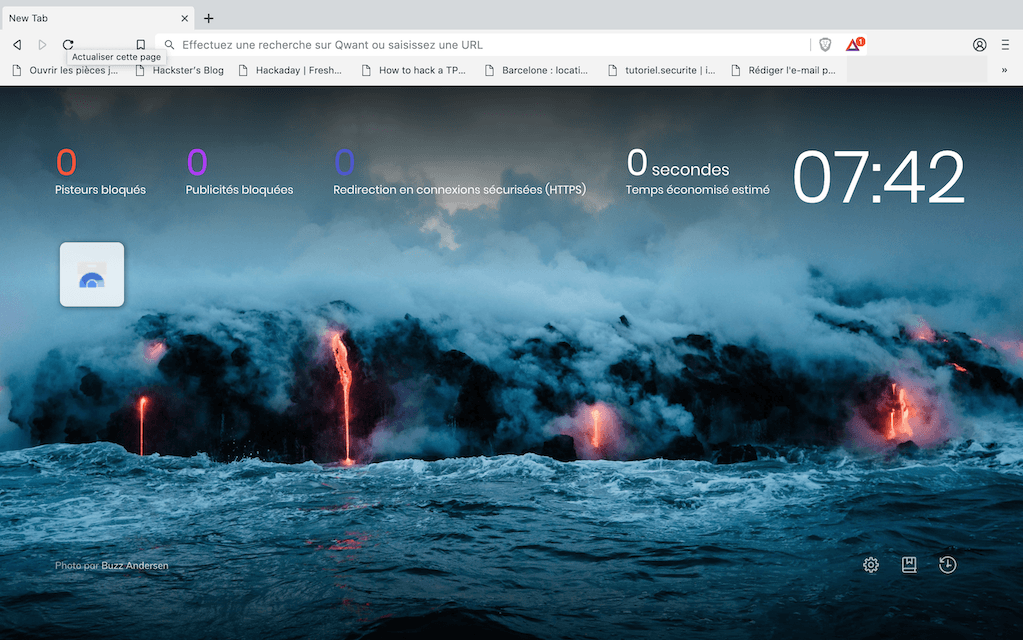Open the Brave Shields lion icon

tap(825, 45)
